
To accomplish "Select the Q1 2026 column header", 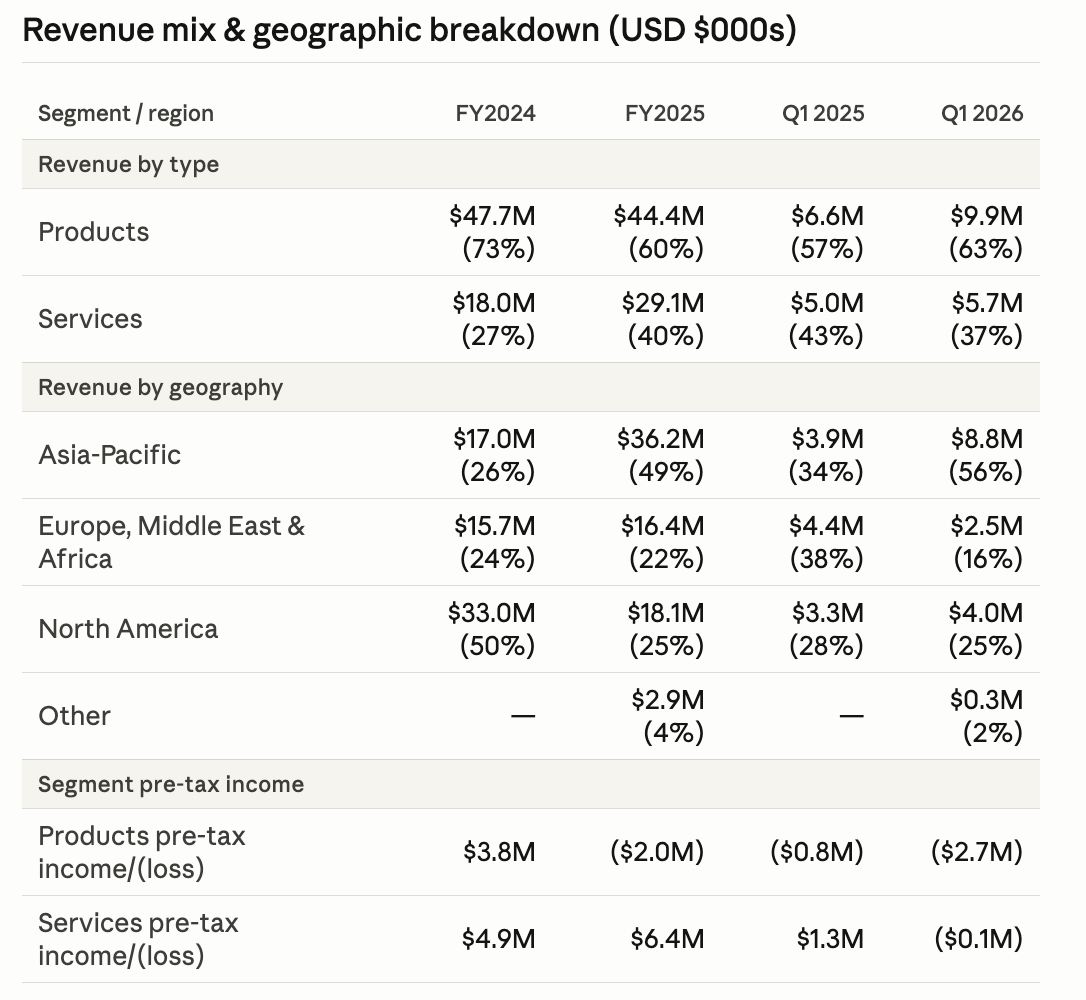I will point(981,114).
